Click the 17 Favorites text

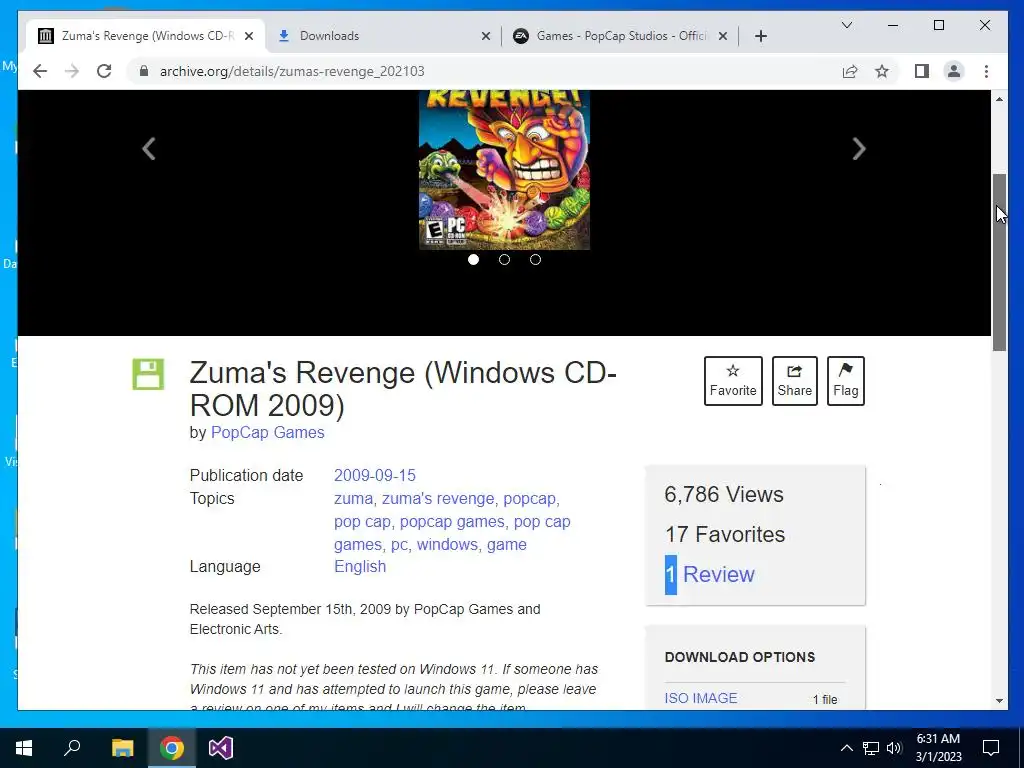[x=725, y=534]
